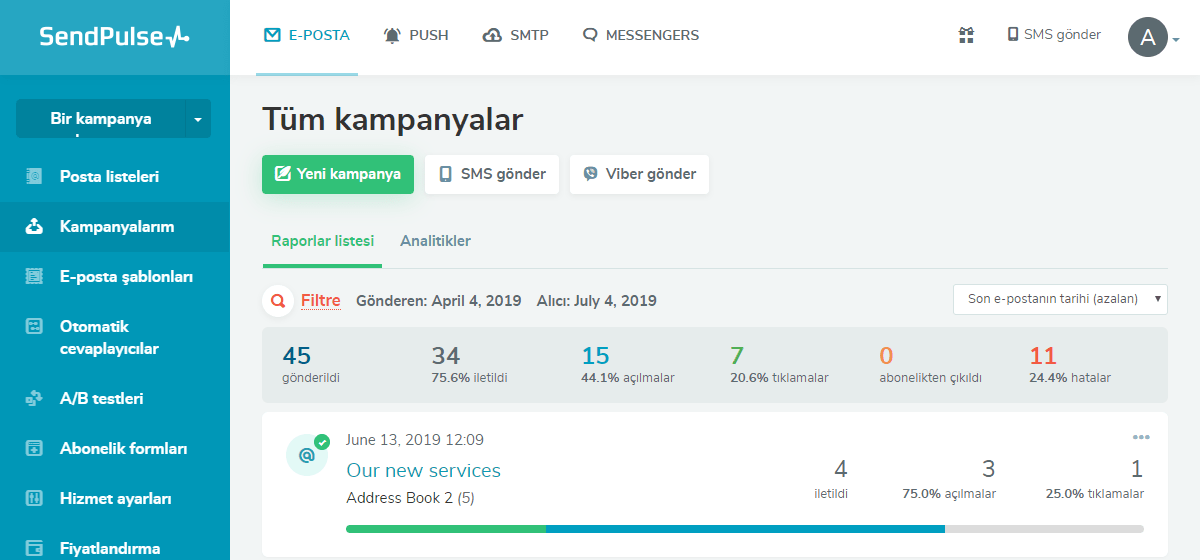Click the Otomatik cevaplayıcılar robot icon
Screen dimensions: 1200x560
(x=34, y=327)
